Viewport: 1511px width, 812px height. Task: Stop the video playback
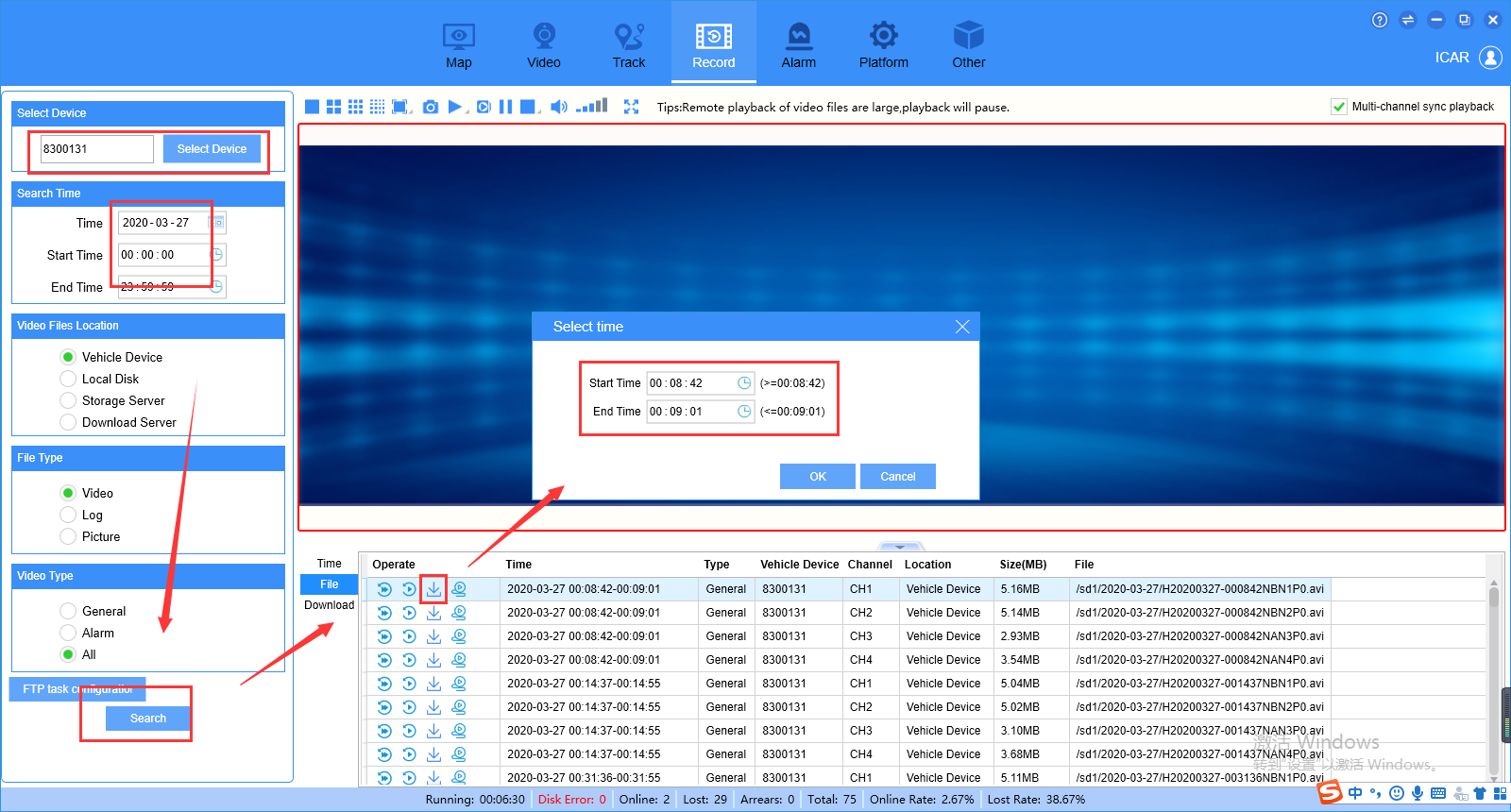click(x=528, y=107)
